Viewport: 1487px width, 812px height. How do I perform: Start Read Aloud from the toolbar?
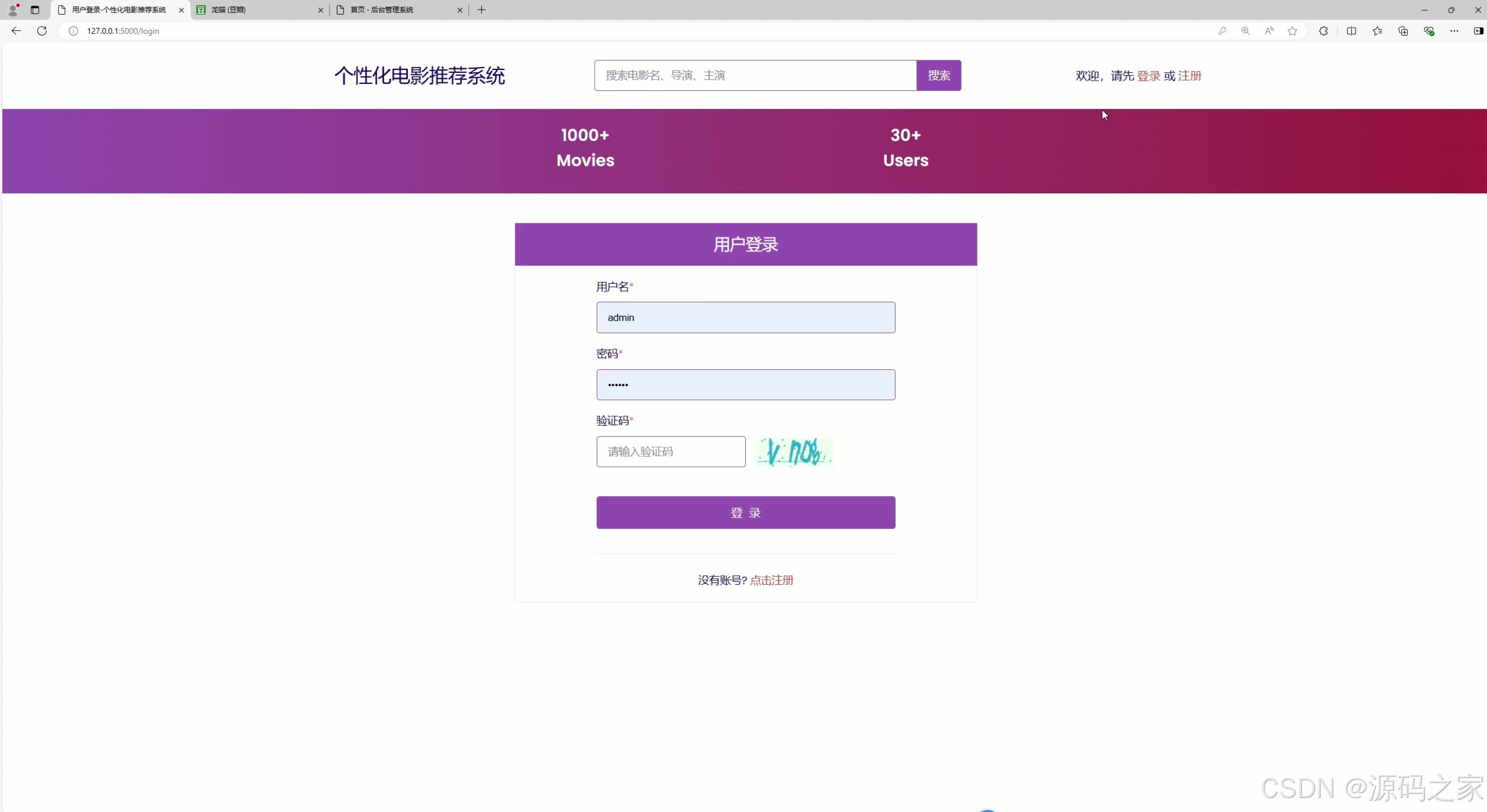click(x=1269, y=31)
